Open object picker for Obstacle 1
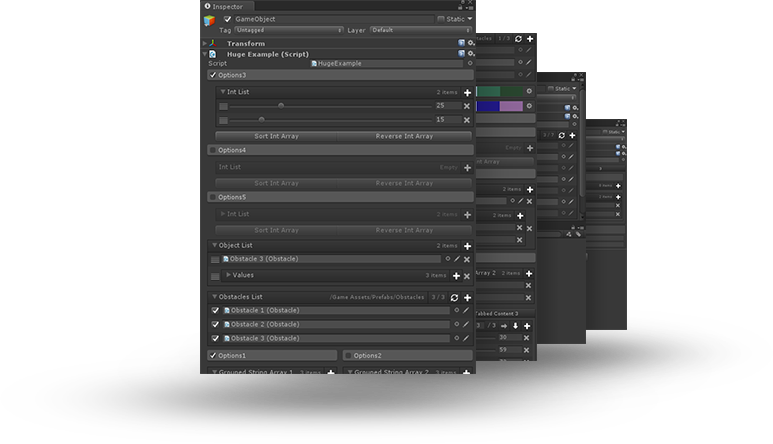Screen dimensions: 773x444 457,310
